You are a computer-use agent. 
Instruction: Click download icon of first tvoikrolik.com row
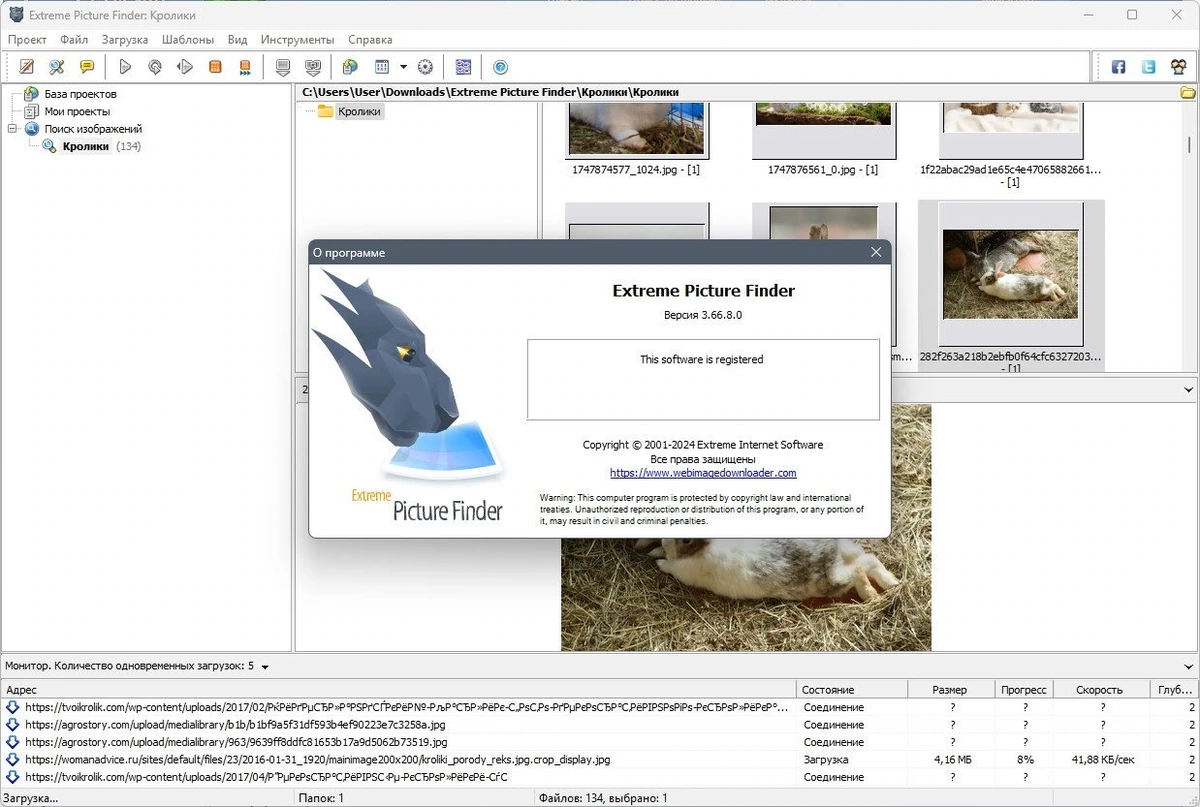click(x=13, y=707)
